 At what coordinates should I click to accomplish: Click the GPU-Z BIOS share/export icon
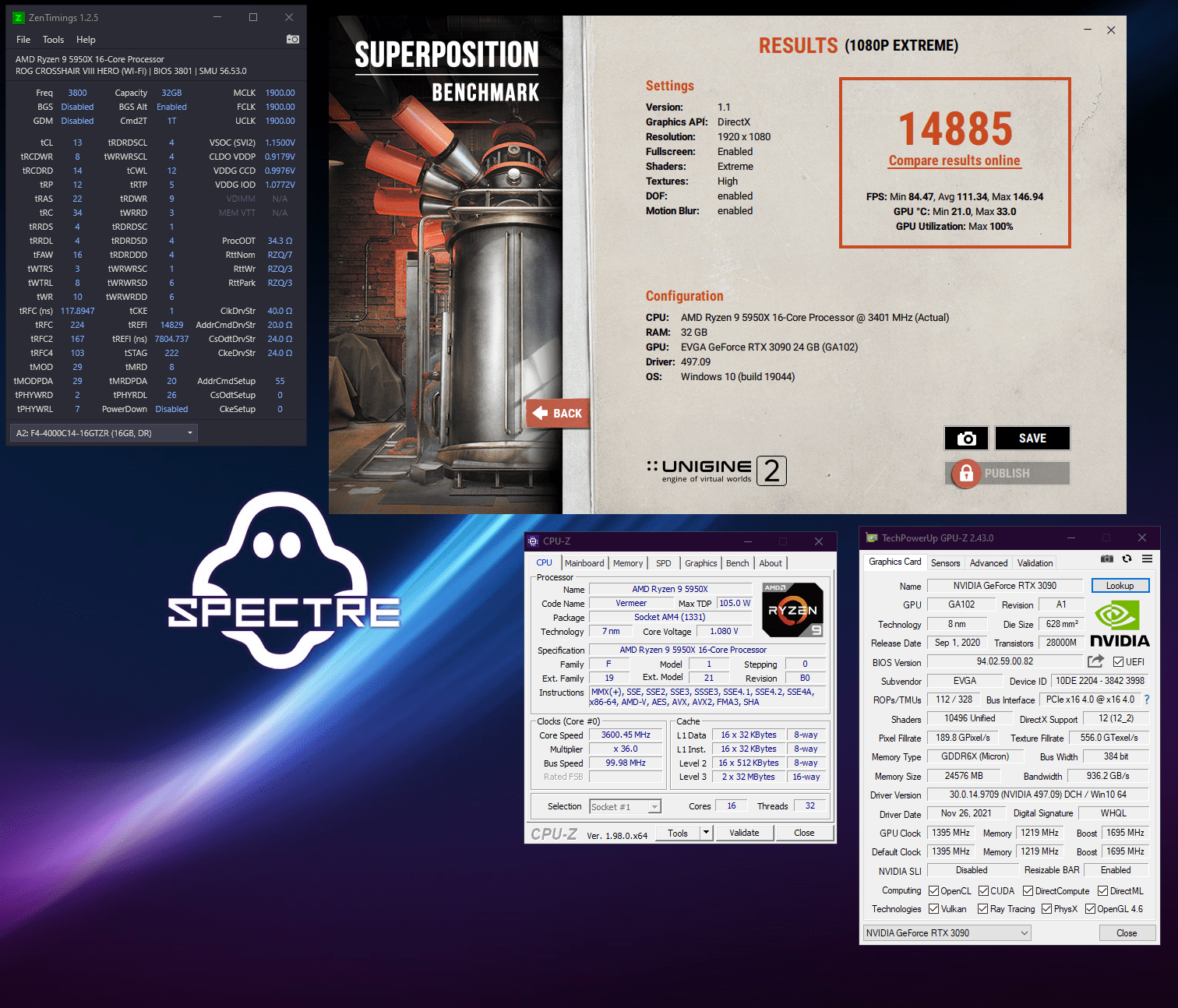(x=1095, y=661)
